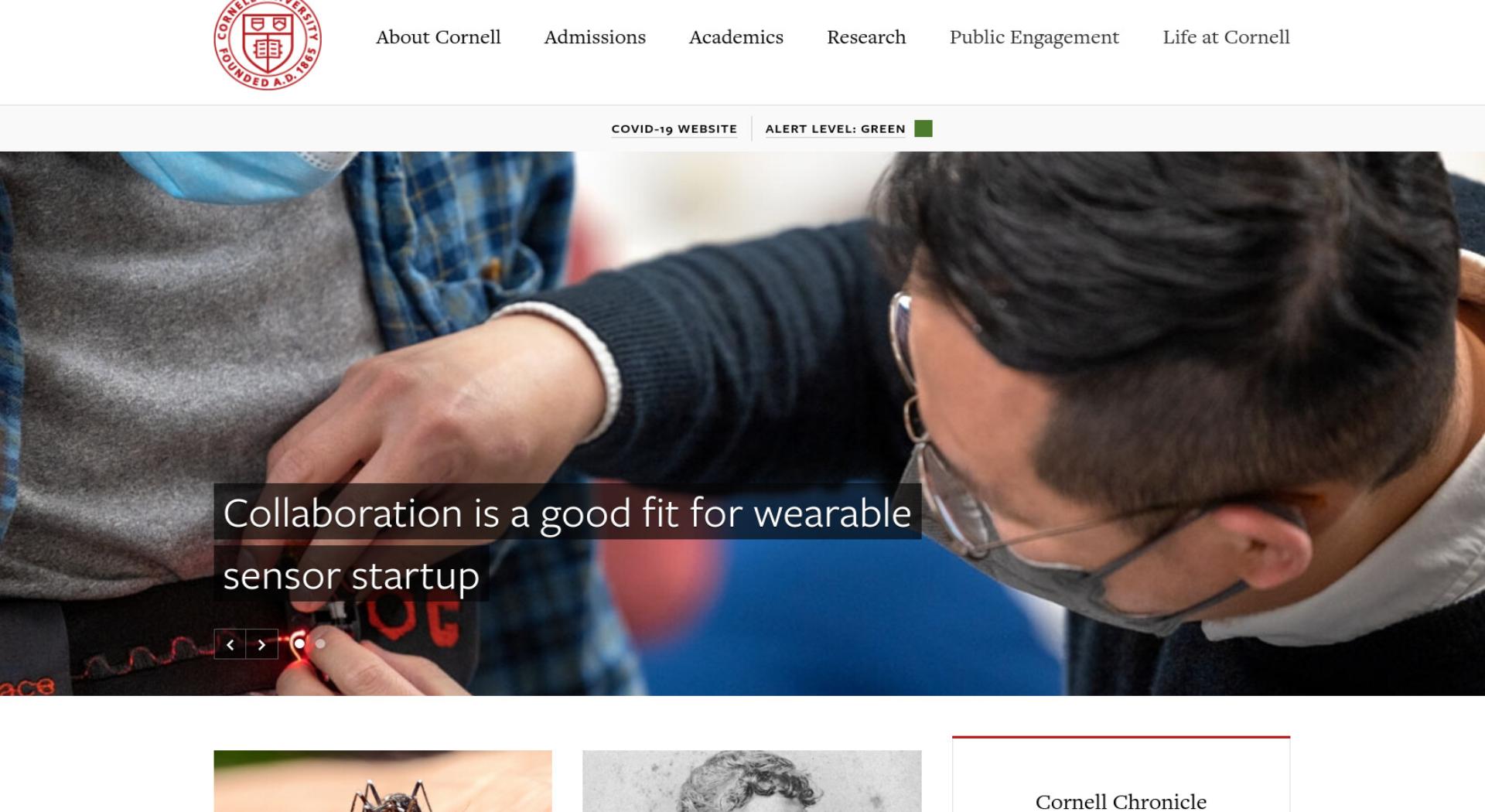1485x812 pixels.
Task: Open the Academics menu
Action: click(736, 37)
